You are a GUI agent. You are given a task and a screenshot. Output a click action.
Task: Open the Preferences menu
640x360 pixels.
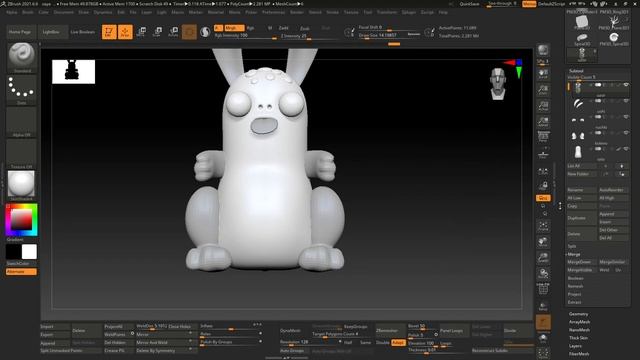[x=273, y=12]
